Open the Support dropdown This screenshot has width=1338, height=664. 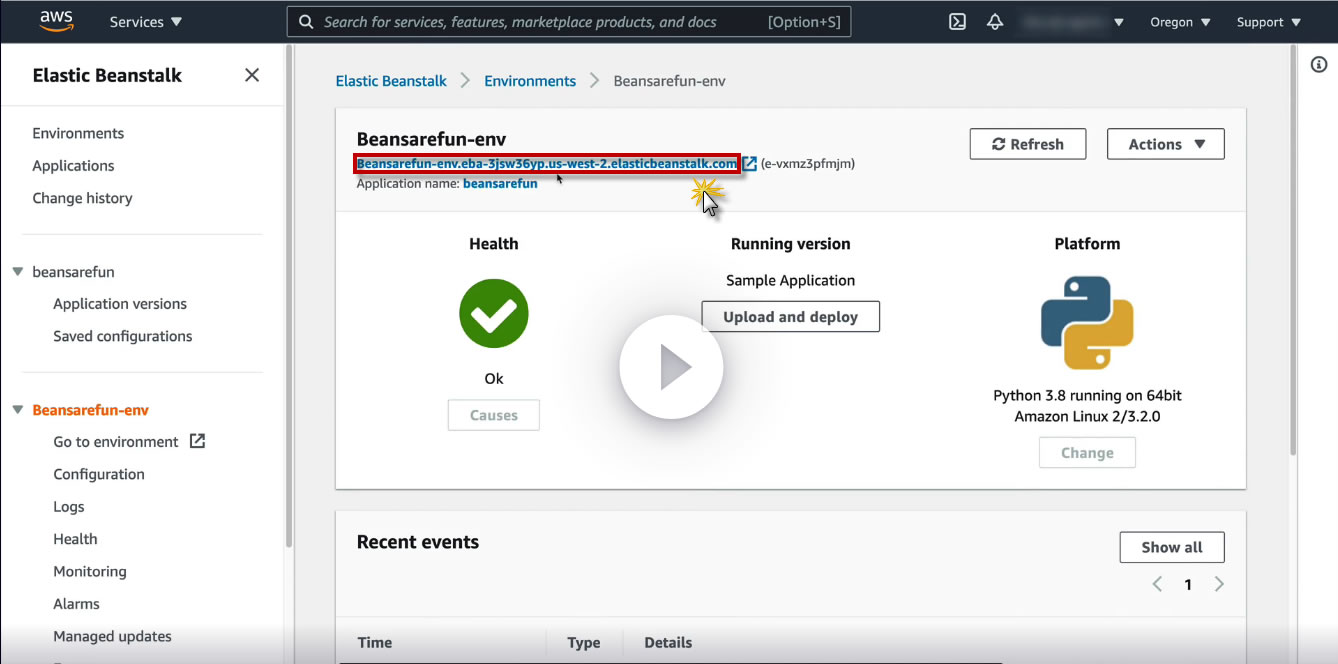pyautogui.click(x=1269, y=22)
